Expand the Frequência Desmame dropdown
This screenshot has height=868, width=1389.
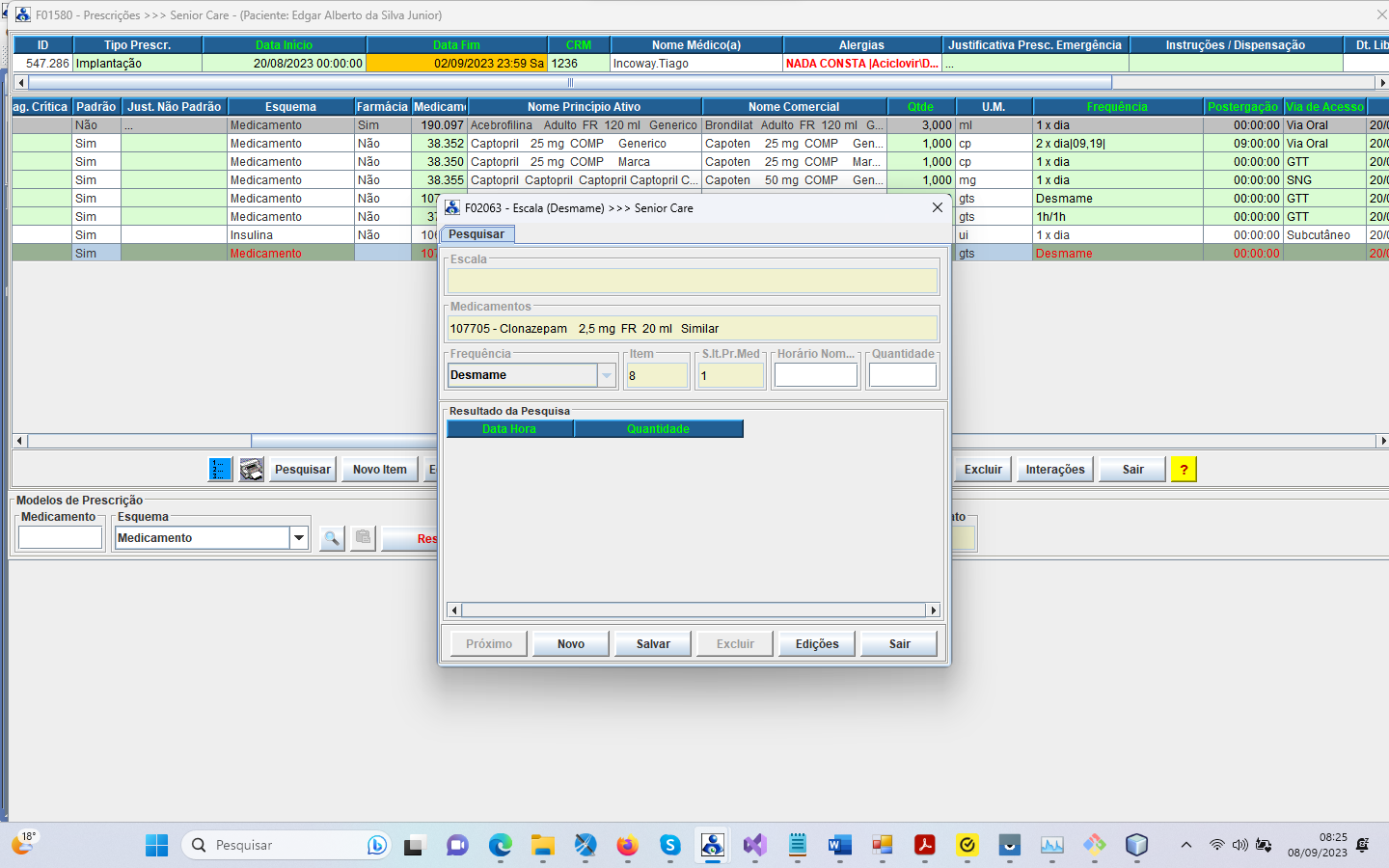(x=607, y=375)
